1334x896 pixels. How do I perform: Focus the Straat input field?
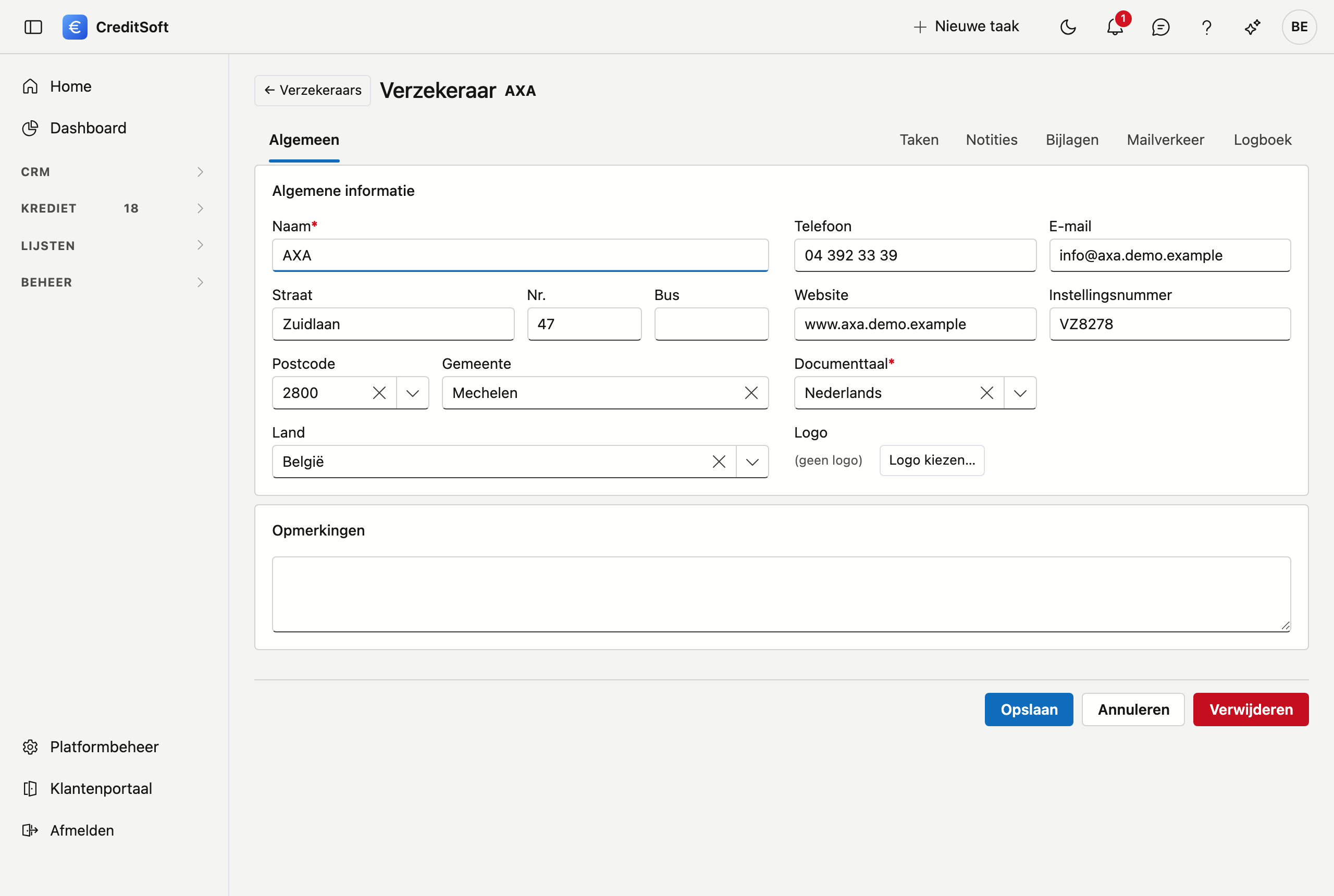point(393,324)
